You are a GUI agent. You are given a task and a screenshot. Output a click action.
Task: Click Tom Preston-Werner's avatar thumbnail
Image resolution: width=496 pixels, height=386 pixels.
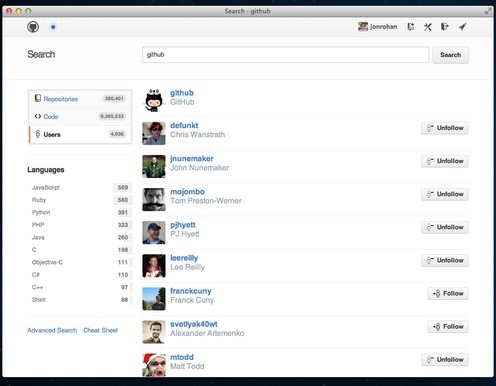coord(154,199)
